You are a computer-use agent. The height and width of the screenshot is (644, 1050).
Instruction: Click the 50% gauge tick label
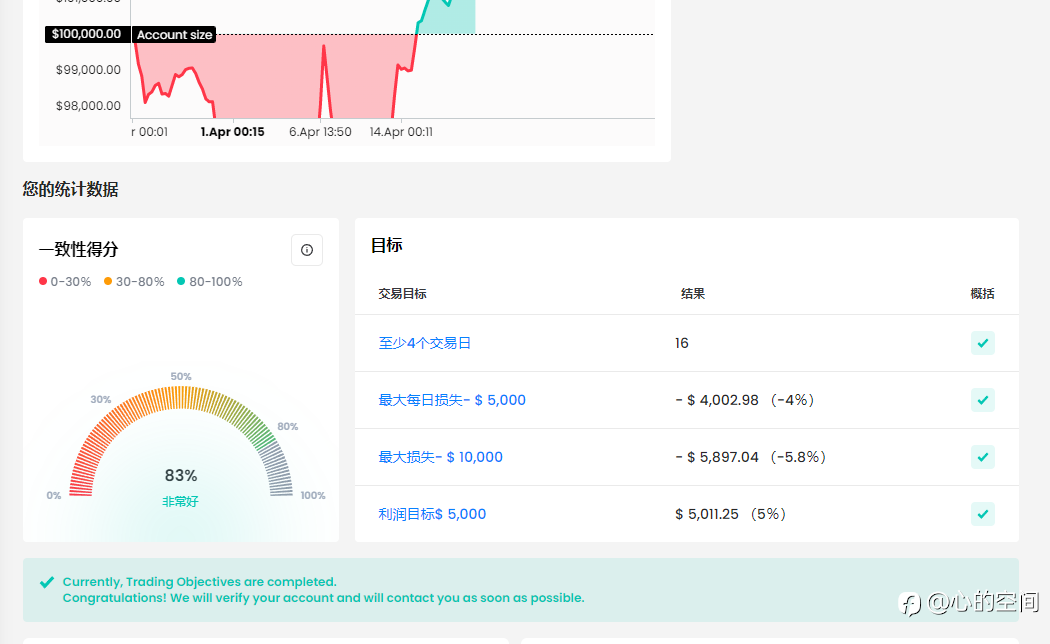(x=181, y=376)
